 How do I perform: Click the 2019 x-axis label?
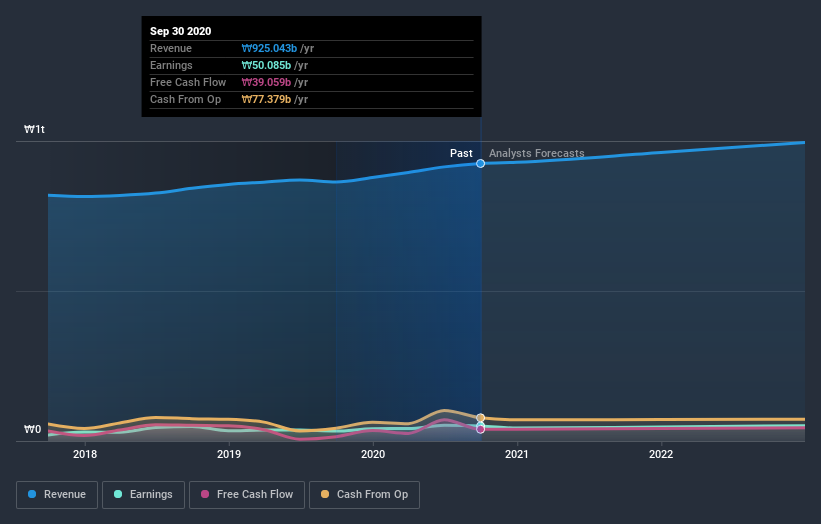point(229,454)
